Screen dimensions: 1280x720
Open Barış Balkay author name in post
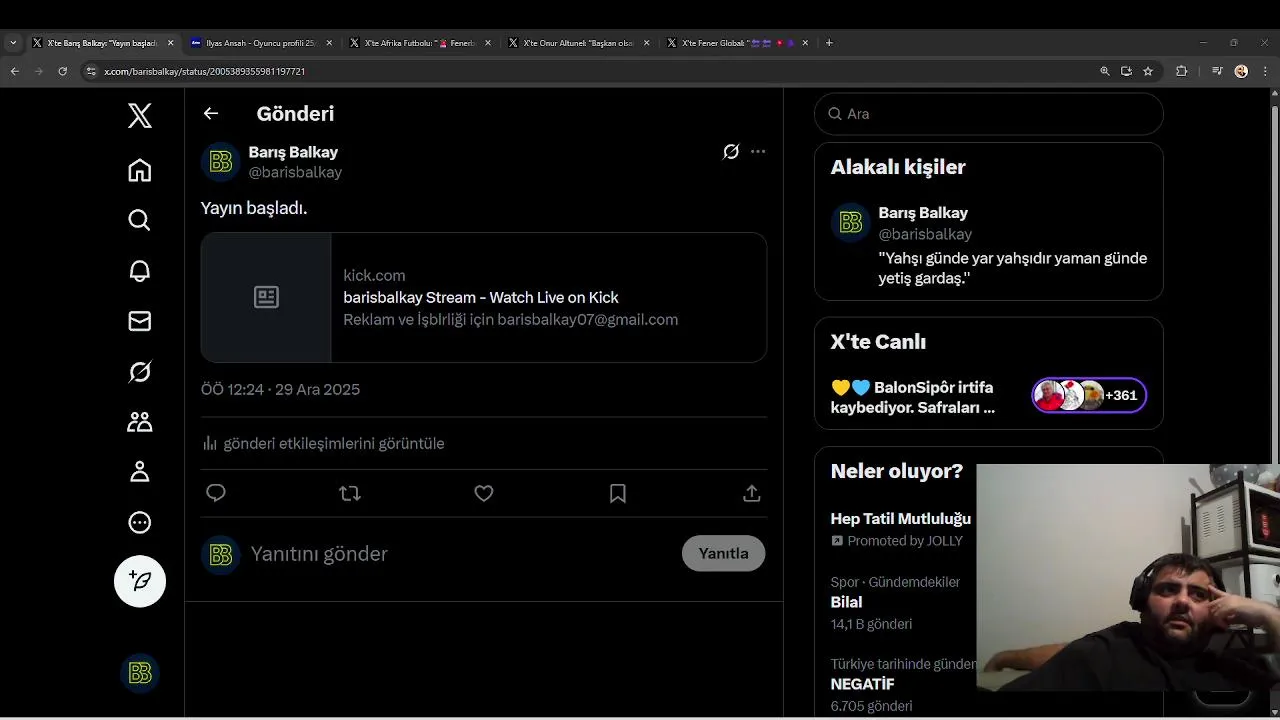[x=293, y=152]
